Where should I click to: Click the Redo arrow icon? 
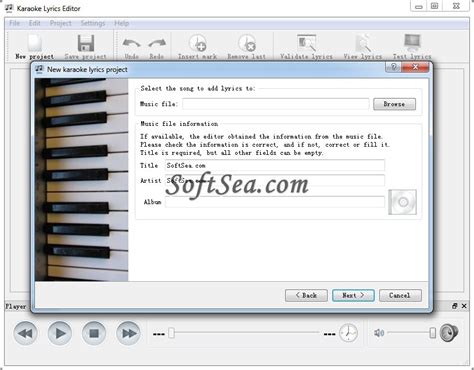click(157, 43)
